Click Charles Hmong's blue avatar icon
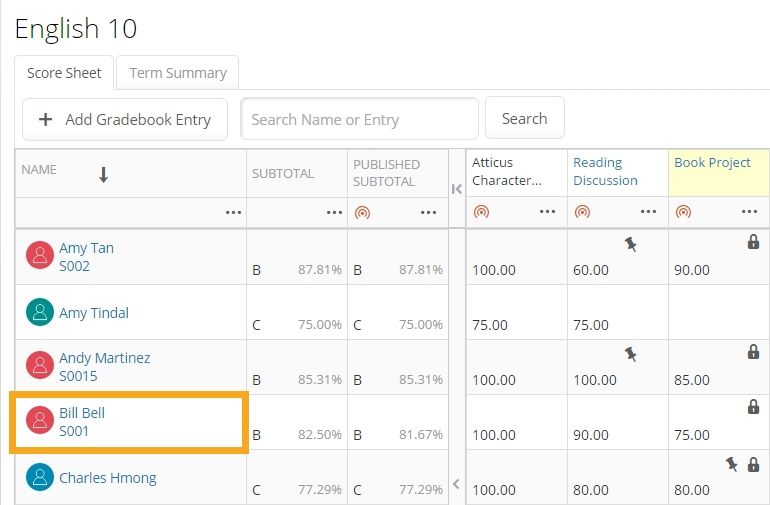This screenshot has height=505, width=770. coord(39,477)
